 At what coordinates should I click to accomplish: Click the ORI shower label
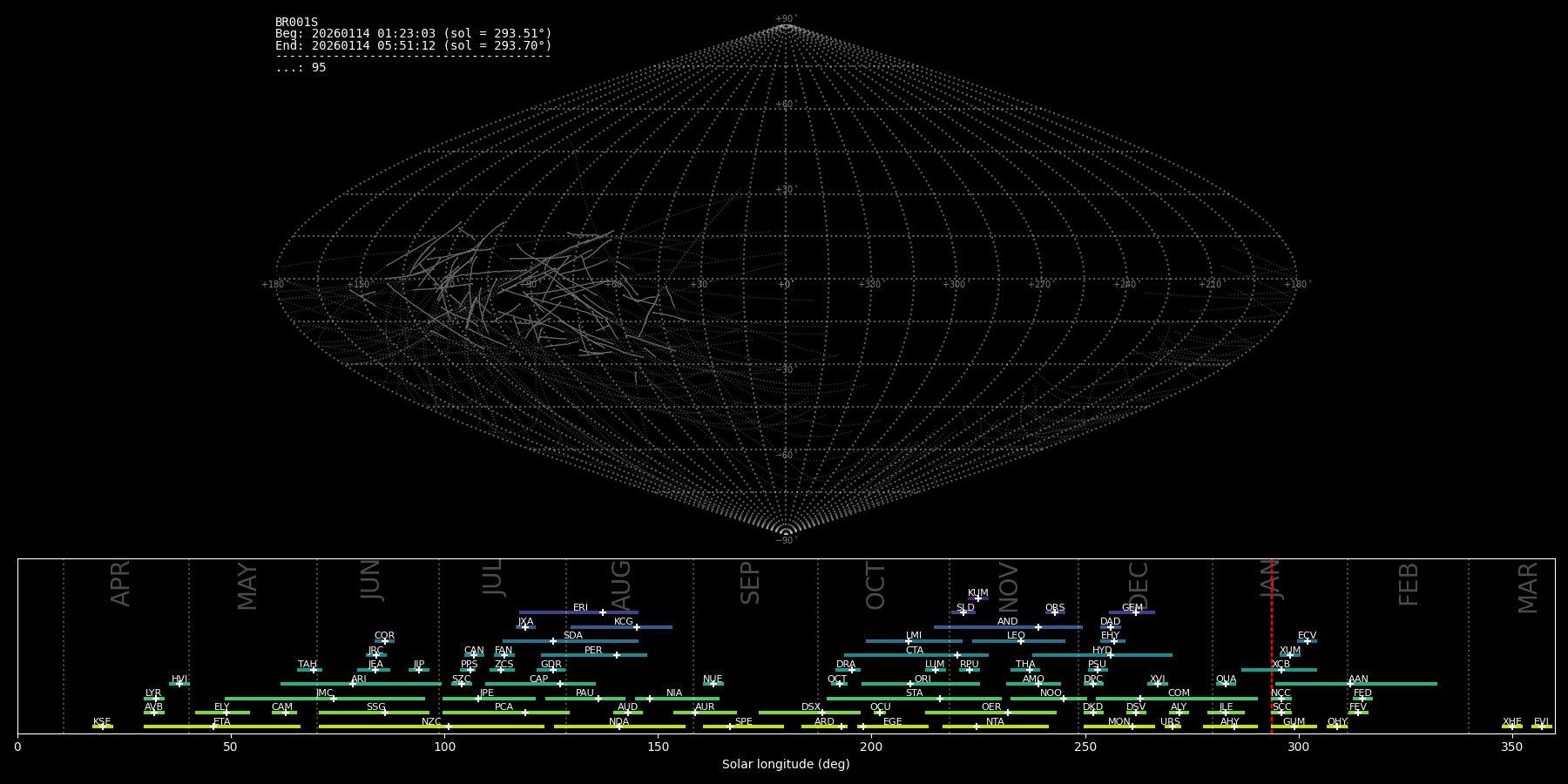[923, 679]
